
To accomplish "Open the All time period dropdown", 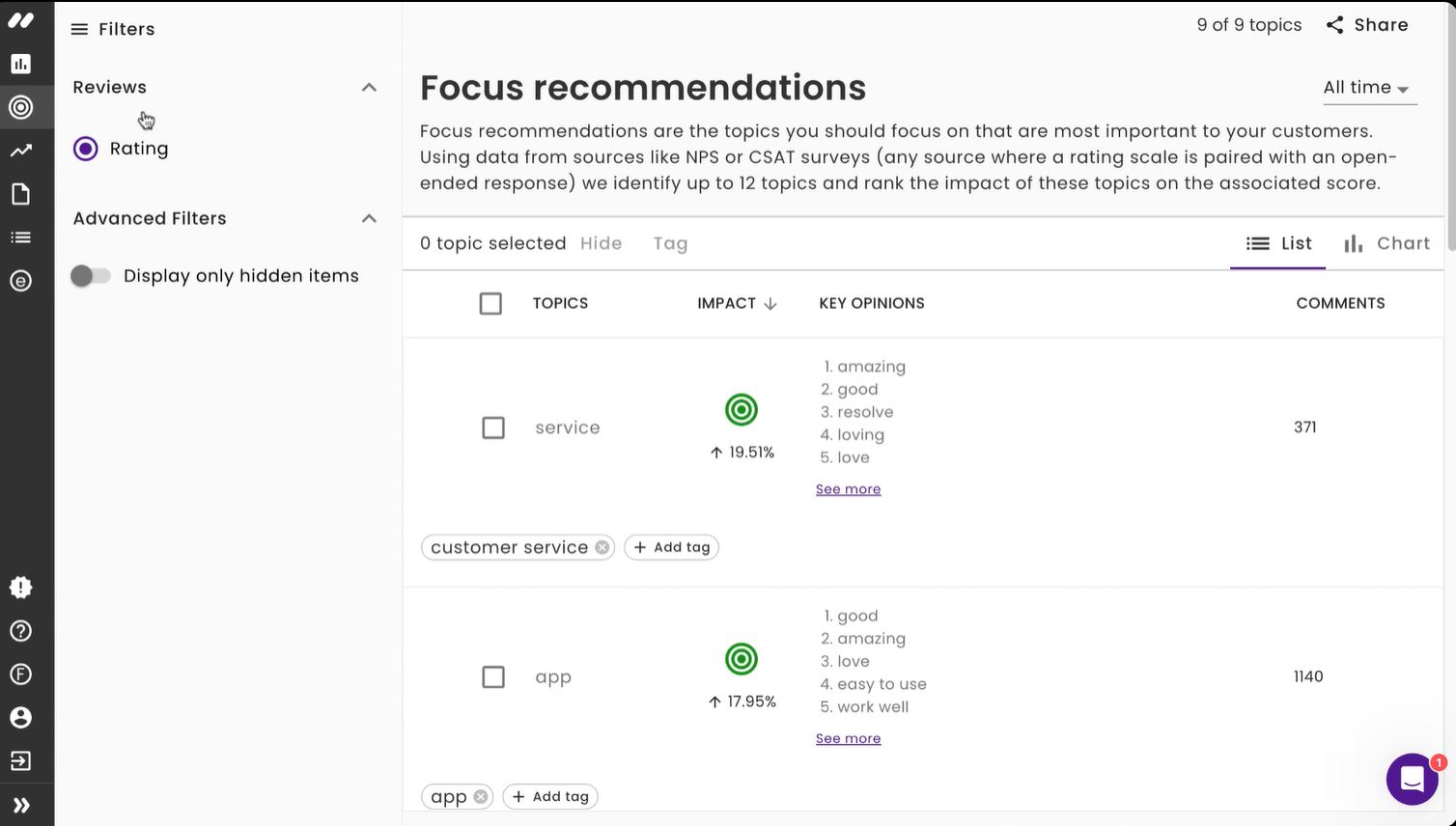I will click(x=1366, y=88).
